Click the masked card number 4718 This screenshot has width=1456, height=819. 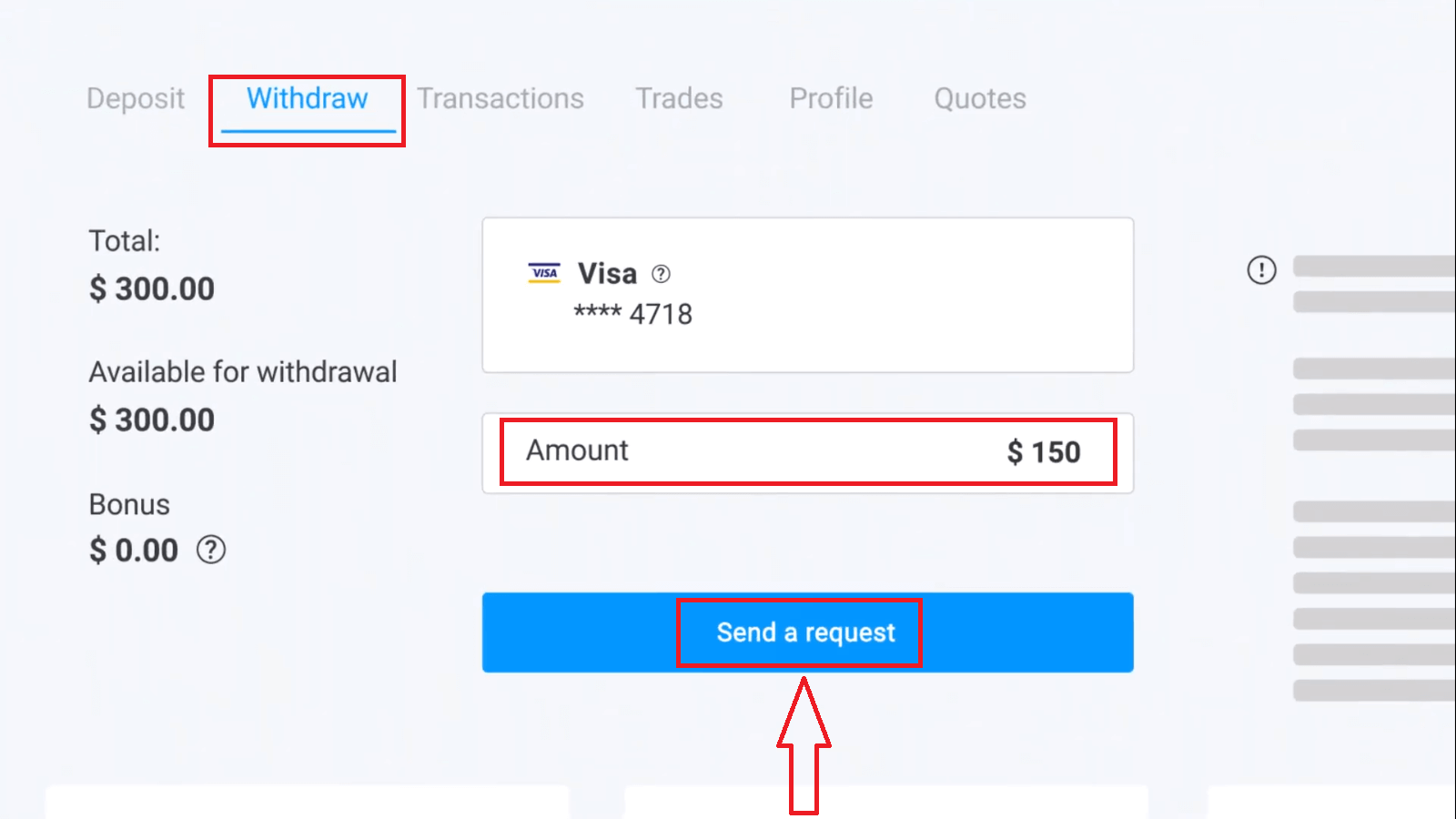click(633, 314)
